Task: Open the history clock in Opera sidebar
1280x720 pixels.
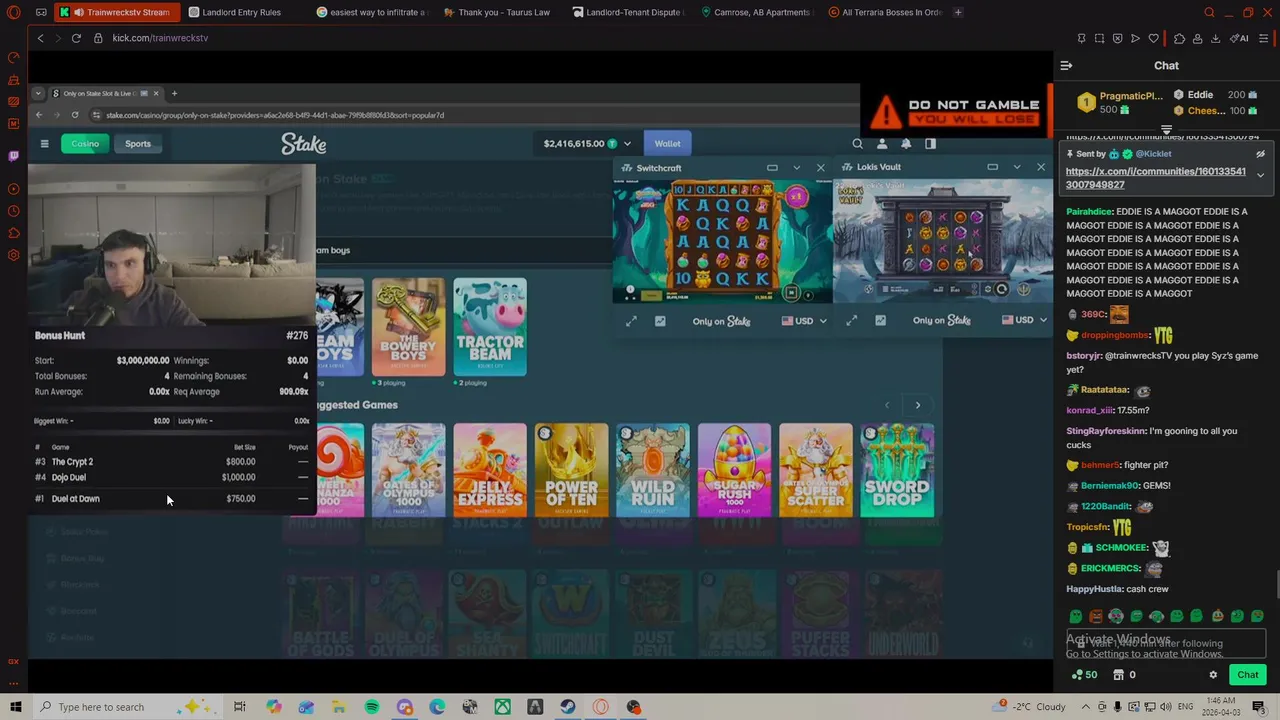Action: tap(13, 211)
